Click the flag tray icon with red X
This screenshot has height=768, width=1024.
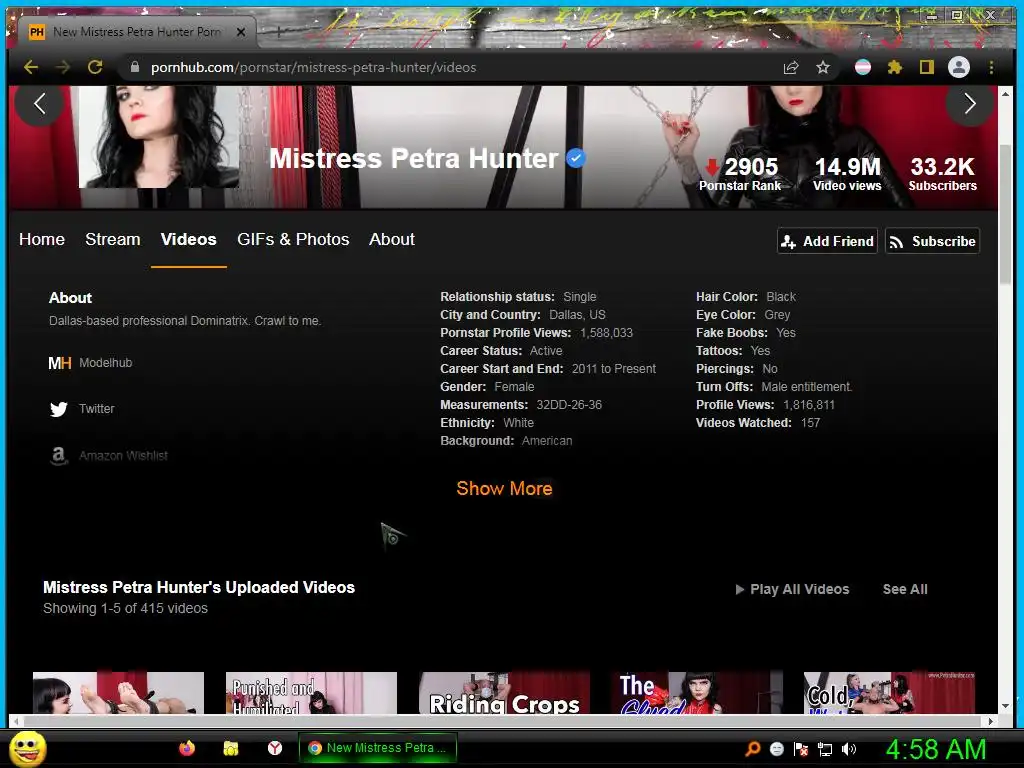pyautogui.click(x=801, y=749)
